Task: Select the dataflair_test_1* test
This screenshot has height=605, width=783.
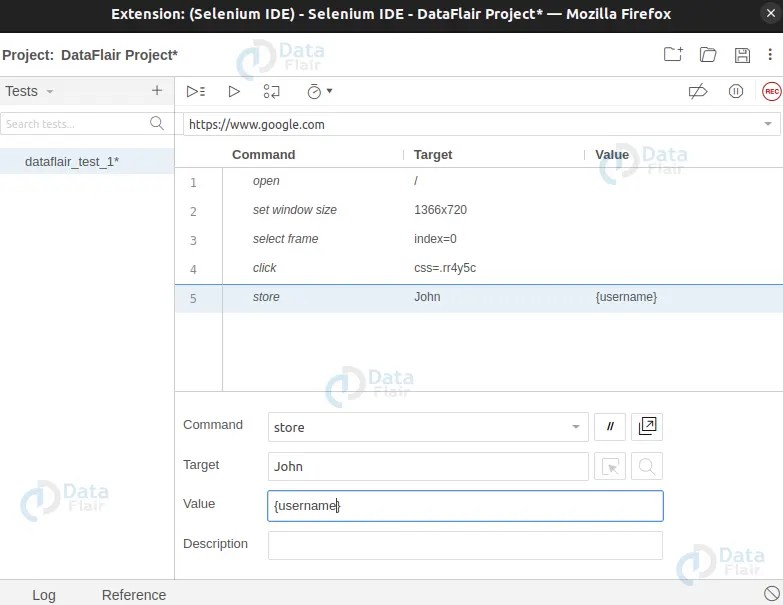Action: pyautogui.click(x=87, y=162)
